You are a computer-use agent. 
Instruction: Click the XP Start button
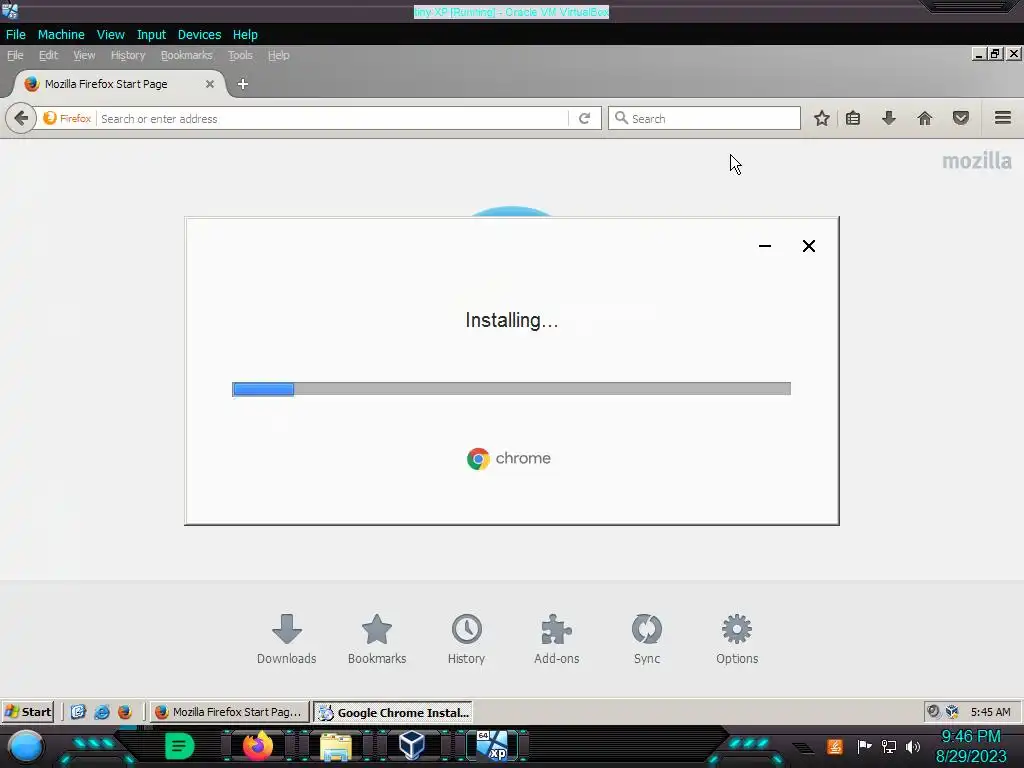click(28, 712)
